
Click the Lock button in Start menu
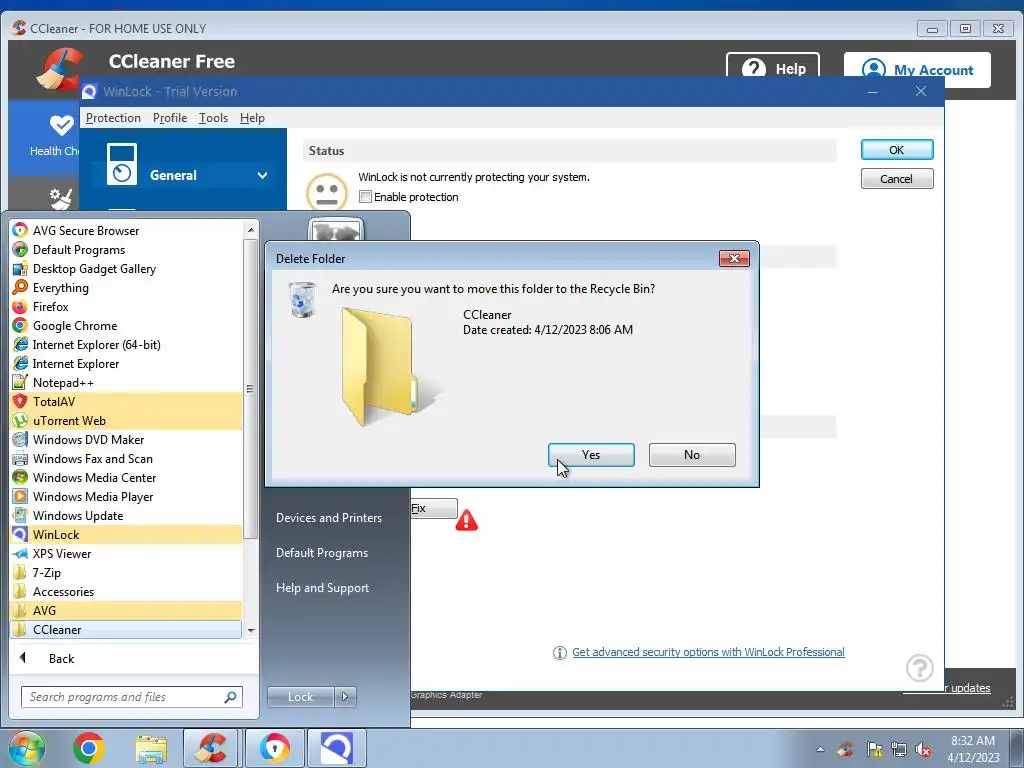[300, 697]
